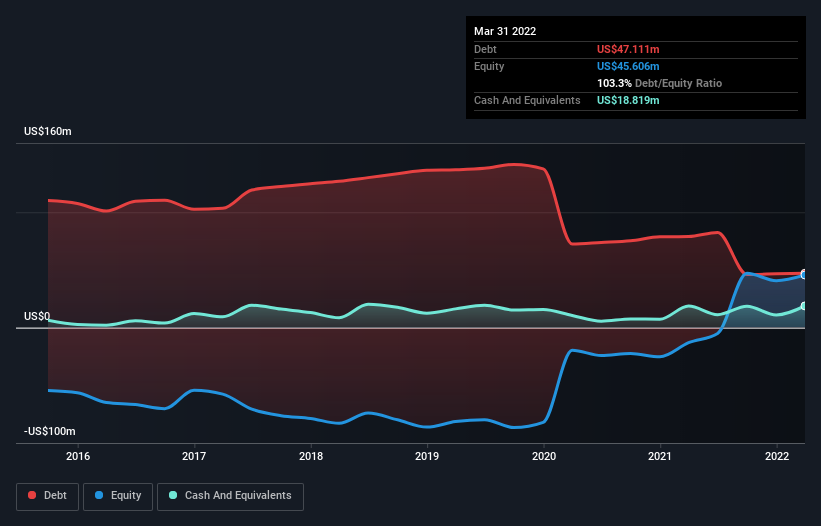Click the US$18.819m cash value

[x=628, y=100]
